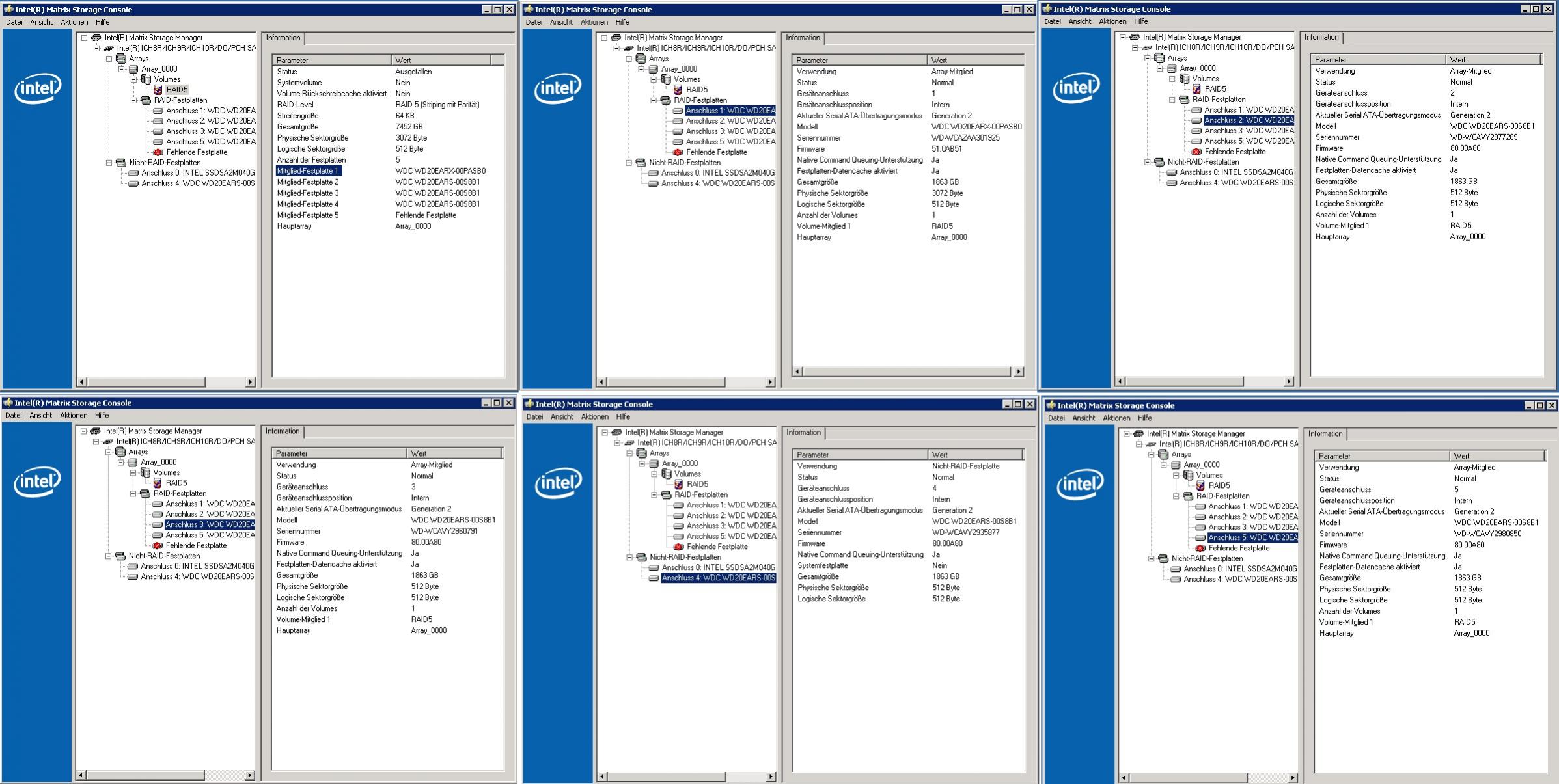
Task: Open Aktionen menu in window showing Status Ausgefallen
Action: (x=74, y=22)
